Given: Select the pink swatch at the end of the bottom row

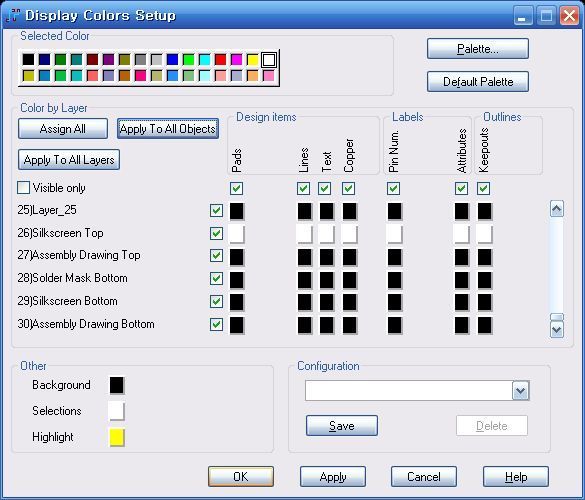Looking at the screenshot, I should [269, 75].
